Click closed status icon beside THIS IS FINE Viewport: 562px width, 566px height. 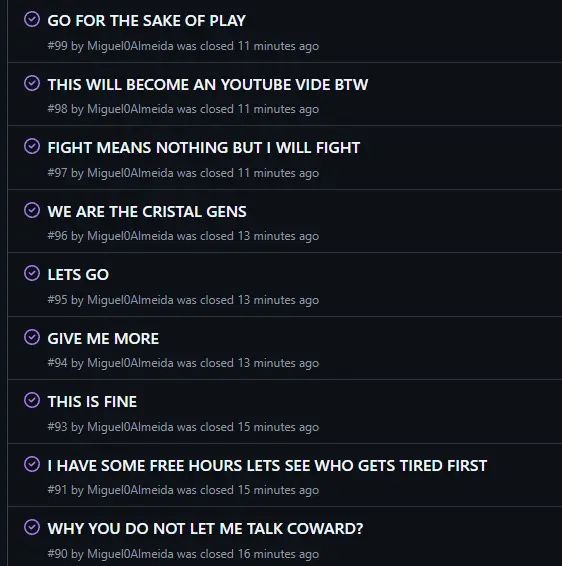(32, 400)
